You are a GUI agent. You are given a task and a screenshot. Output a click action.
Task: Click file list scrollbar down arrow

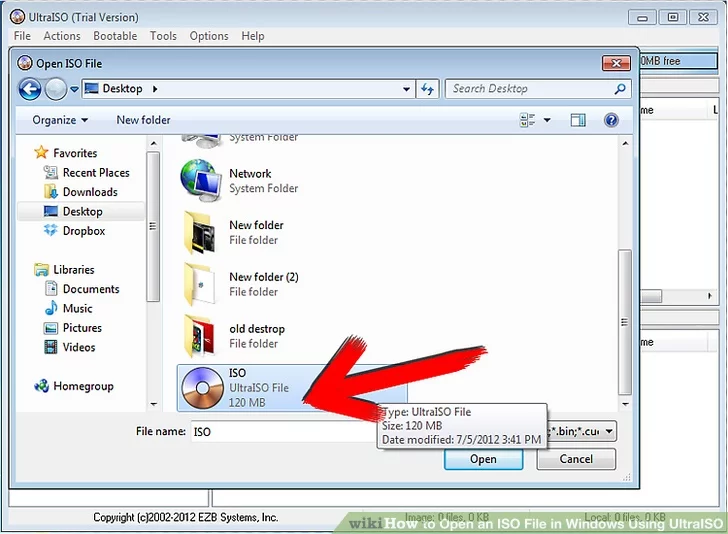625,404
